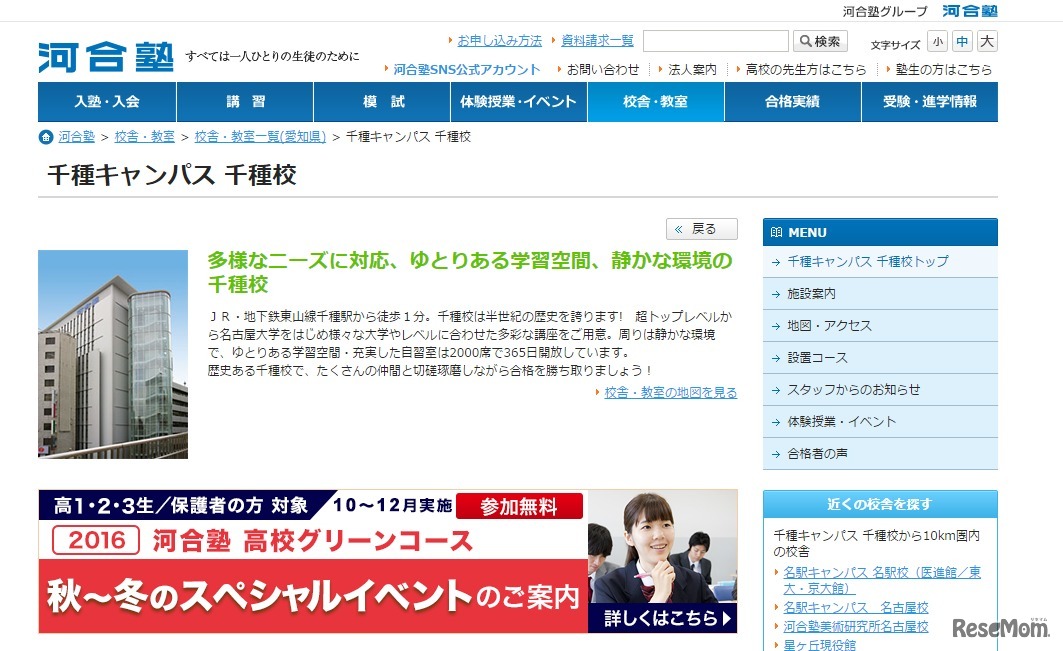Image resolution: width=1063 pixels, height=651 pixels.
Task: Click the green headline 多様なニーズに対応
Action: 470,272
